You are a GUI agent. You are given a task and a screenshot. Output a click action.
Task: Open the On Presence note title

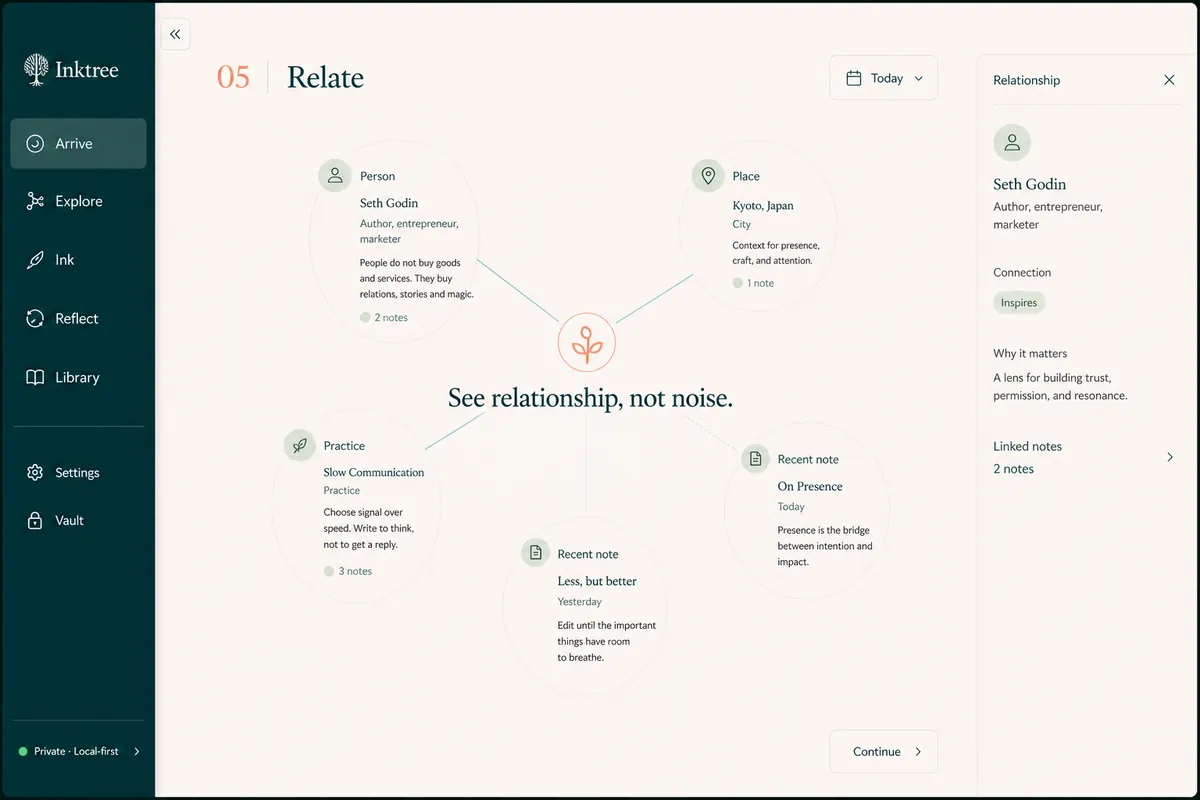(x=810, y=486)
